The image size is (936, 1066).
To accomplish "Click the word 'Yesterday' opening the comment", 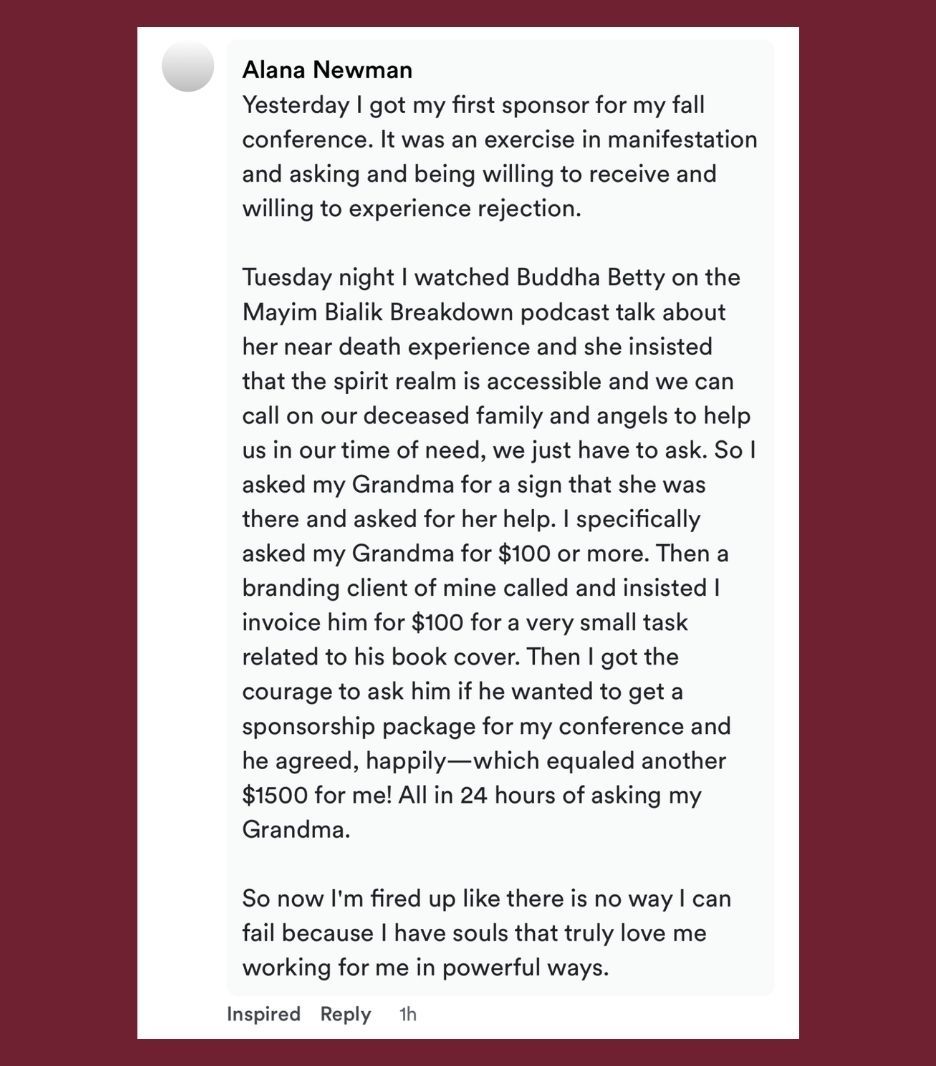I will pyautogui.click(x=296, y=104).
